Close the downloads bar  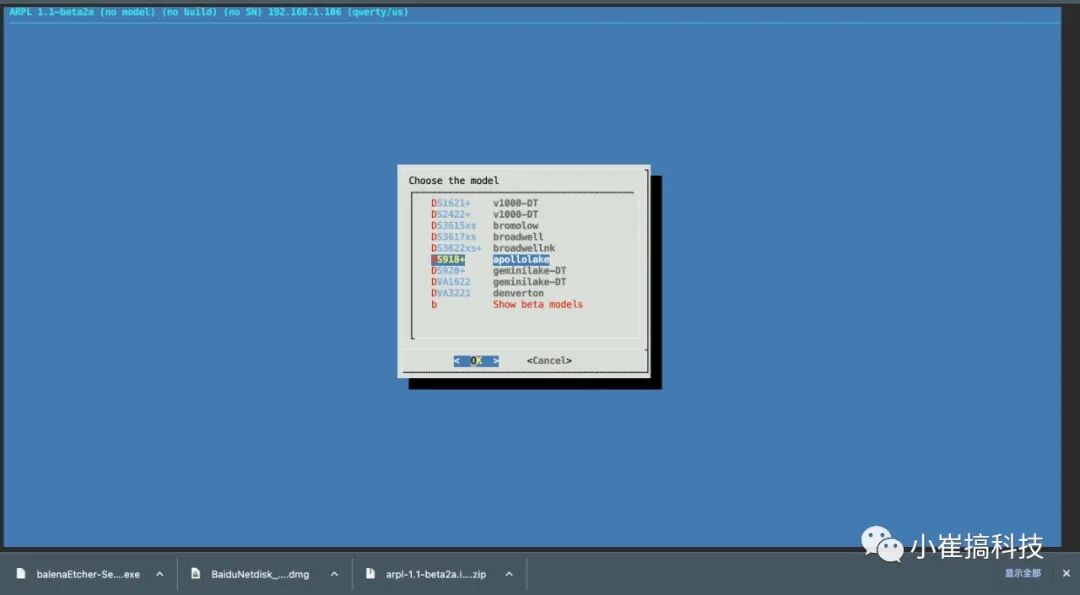coord(1066,573)
